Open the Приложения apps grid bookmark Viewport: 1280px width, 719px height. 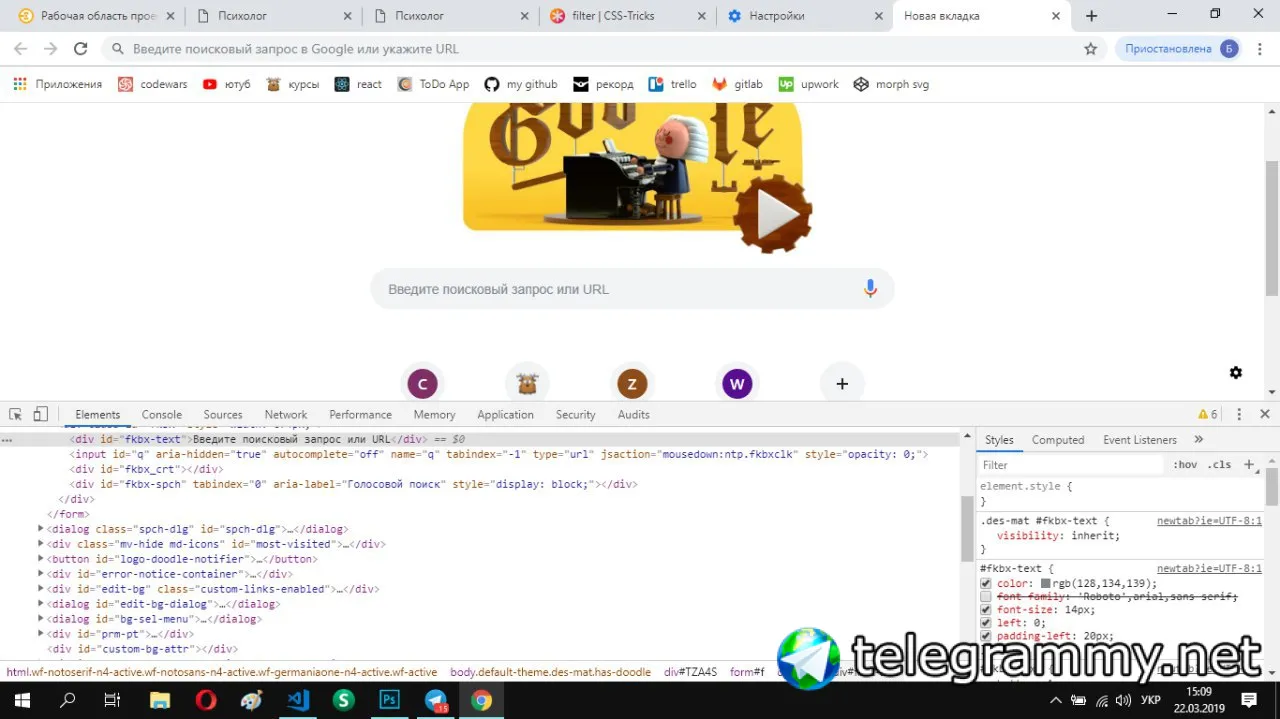tap(58, 85)
